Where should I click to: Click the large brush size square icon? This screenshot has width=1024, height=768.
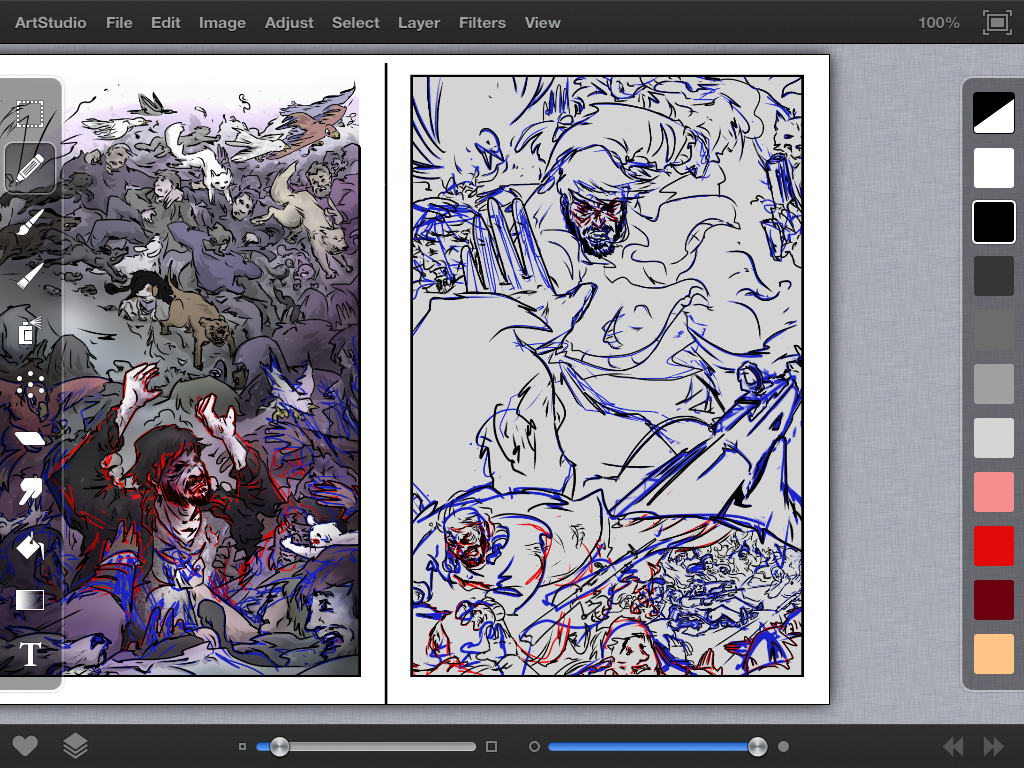(x=492, y=746)
